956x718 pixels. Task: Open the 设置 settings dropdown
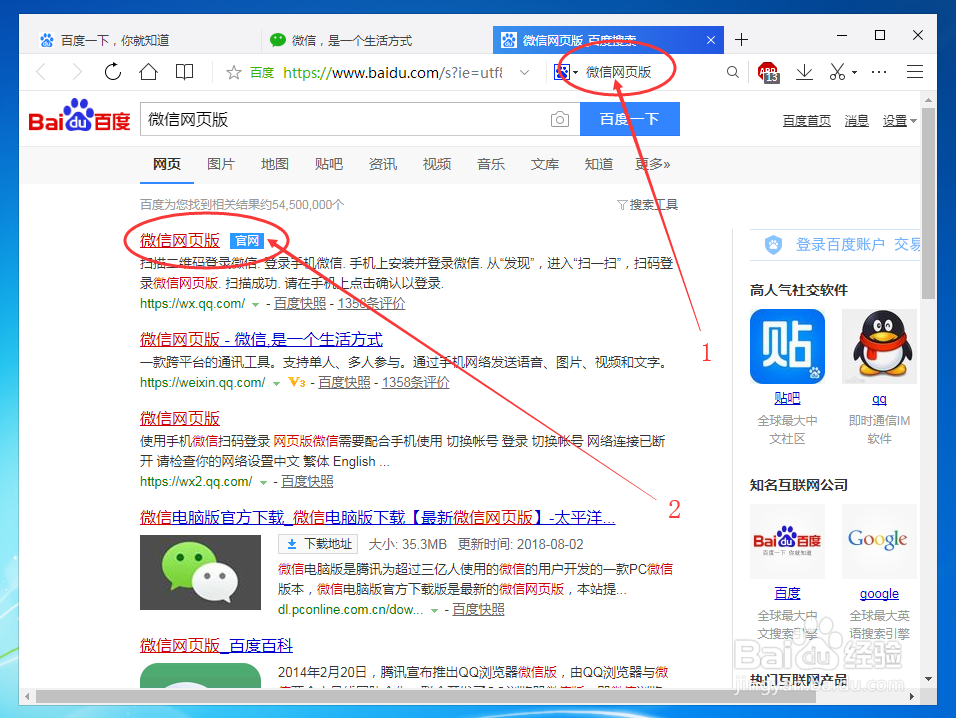click(899, 121)
